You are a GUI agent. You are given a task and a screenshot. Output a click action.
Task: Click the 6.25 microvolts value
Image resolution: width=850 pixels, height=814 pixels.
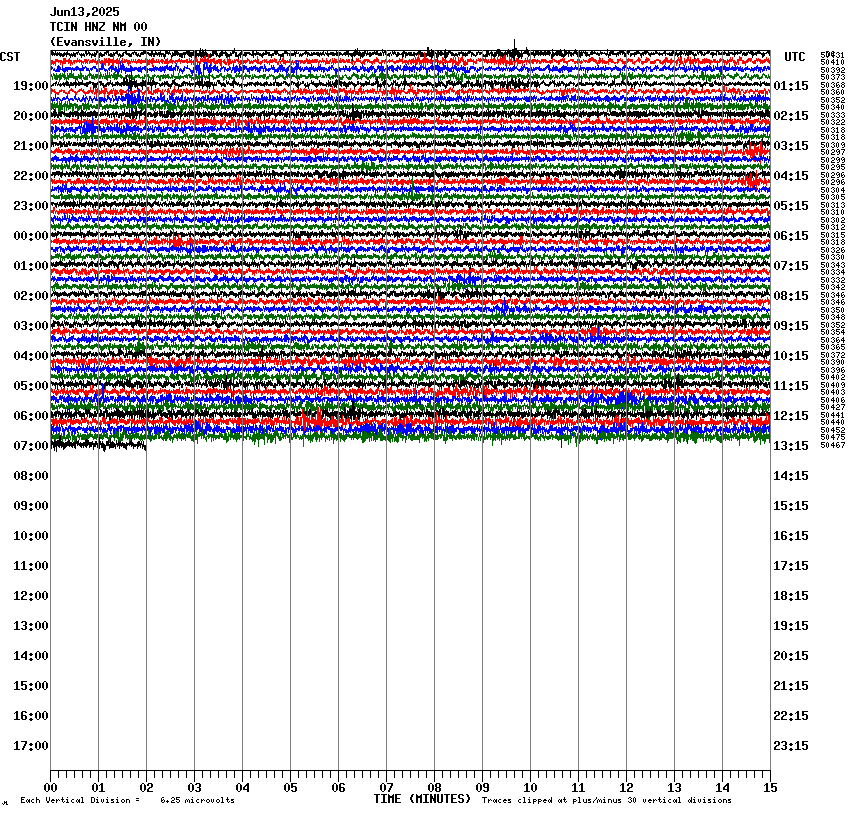click(x=197, y=800)
